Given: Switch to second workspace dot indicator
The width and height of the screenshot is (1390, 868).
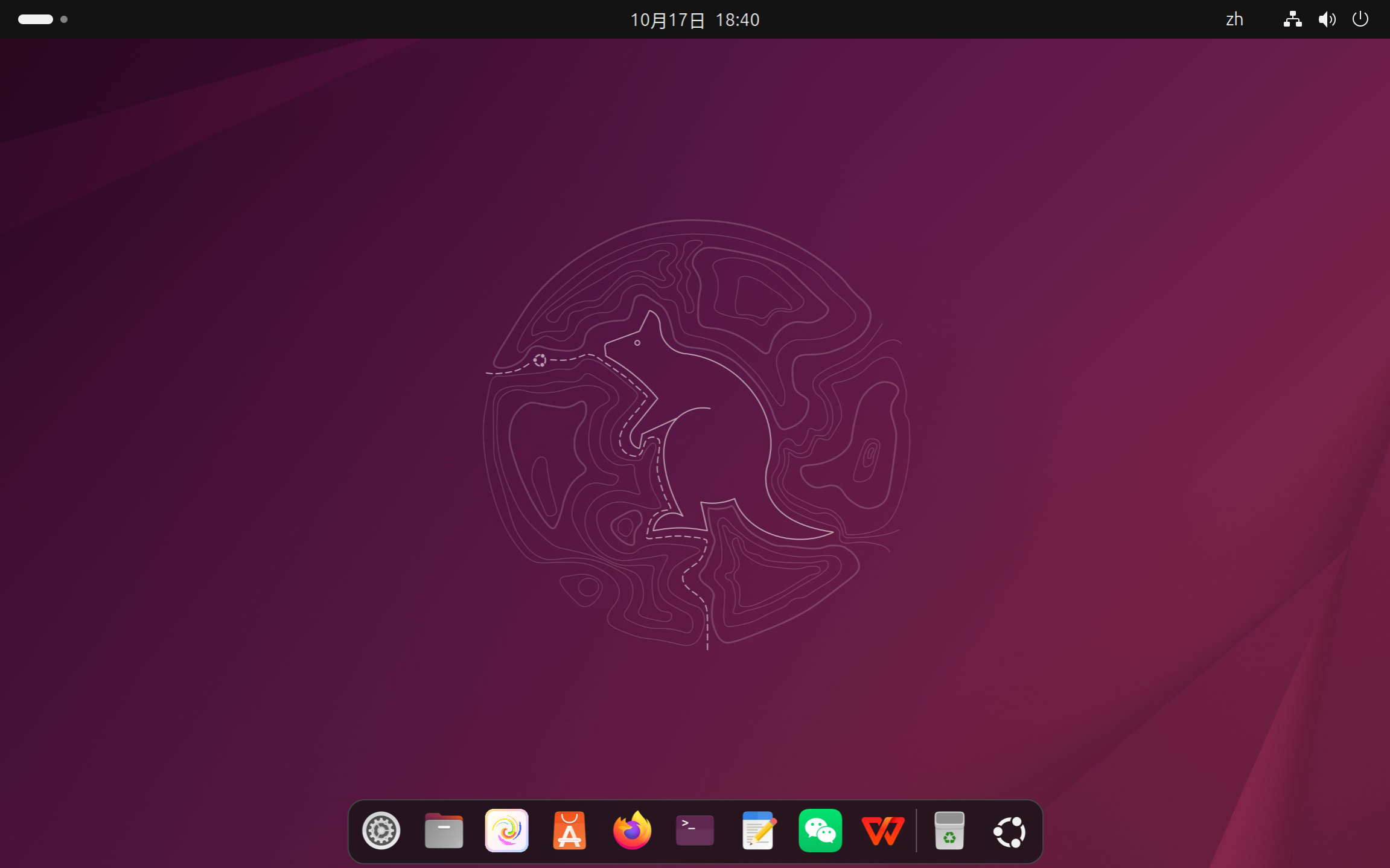Looking at the screenshot, I should tap(64, 19).
